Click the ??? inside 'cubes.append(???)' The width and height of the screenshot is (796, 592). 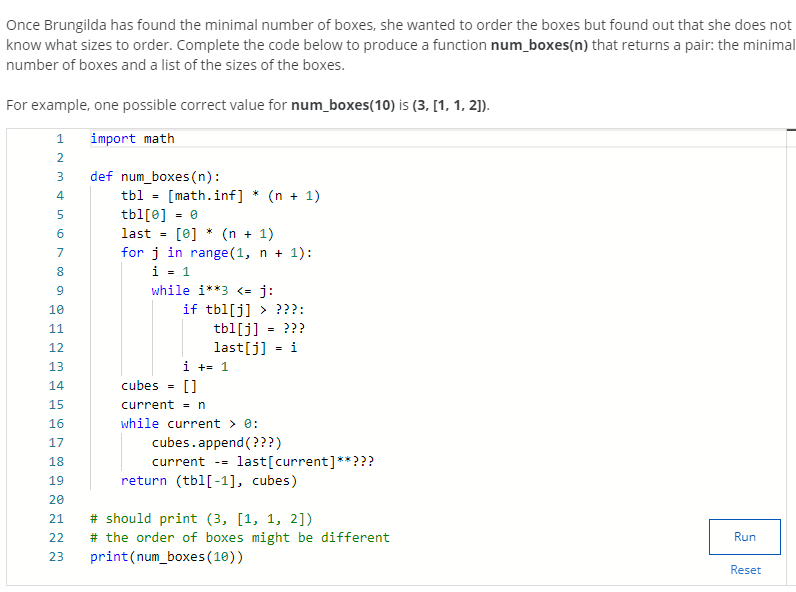(263, 443)
